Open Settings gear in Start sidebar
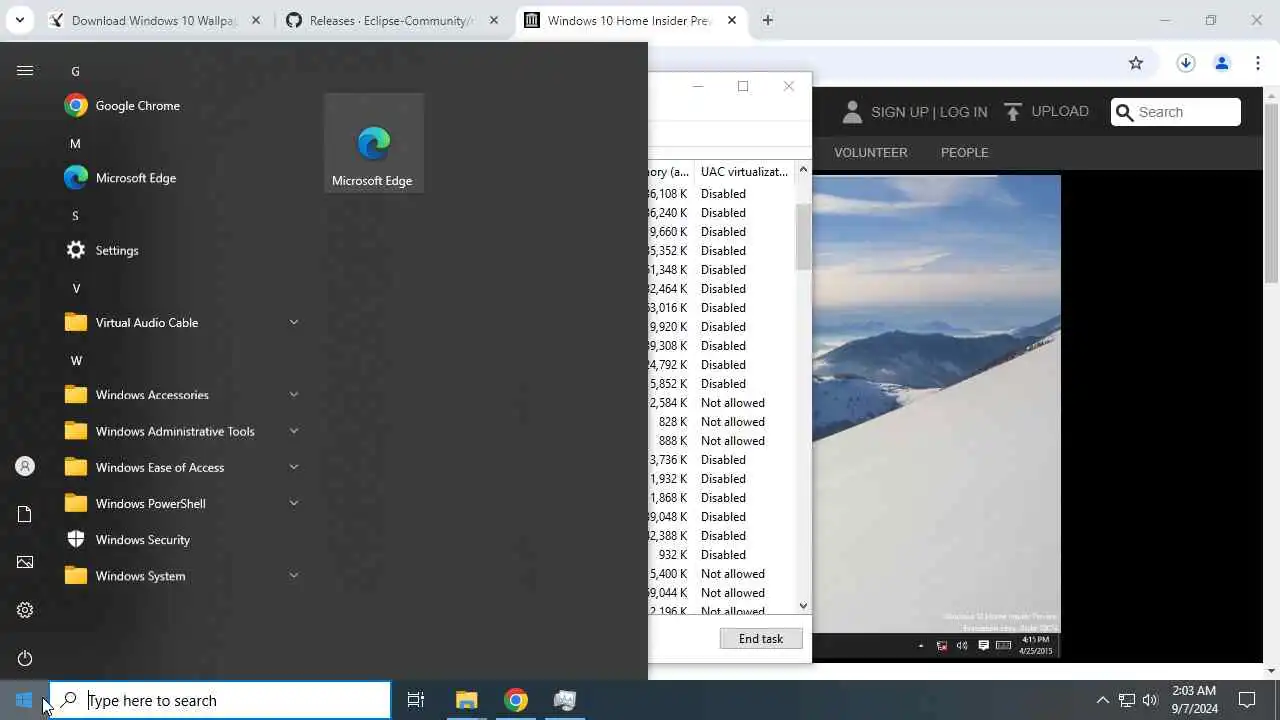This screenshot has height=720, width=1280. (25, 610)
